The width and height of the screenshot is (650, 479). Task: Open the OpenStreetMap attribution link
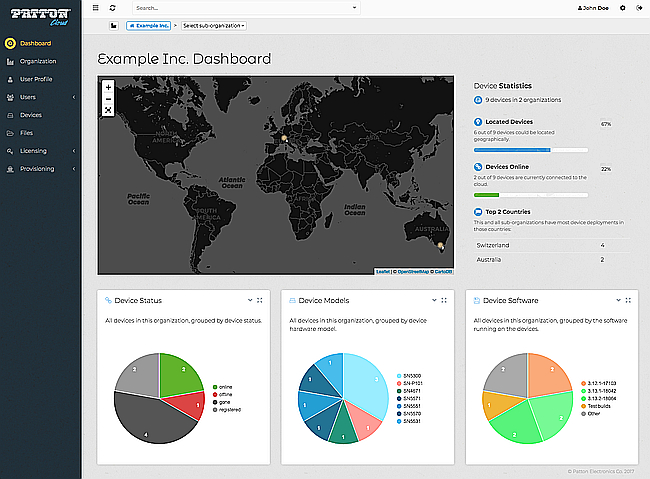point(413,272)
